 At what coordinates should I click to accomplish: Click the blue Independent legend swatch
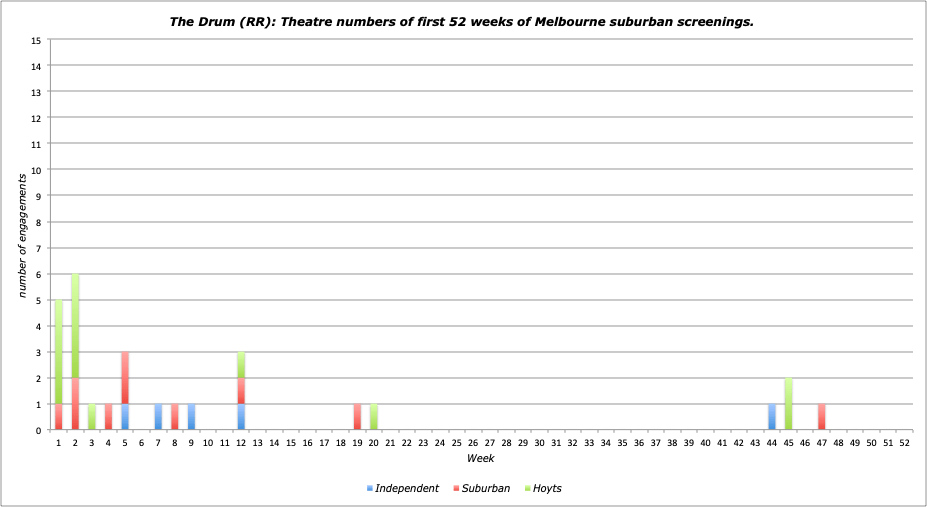370,488
